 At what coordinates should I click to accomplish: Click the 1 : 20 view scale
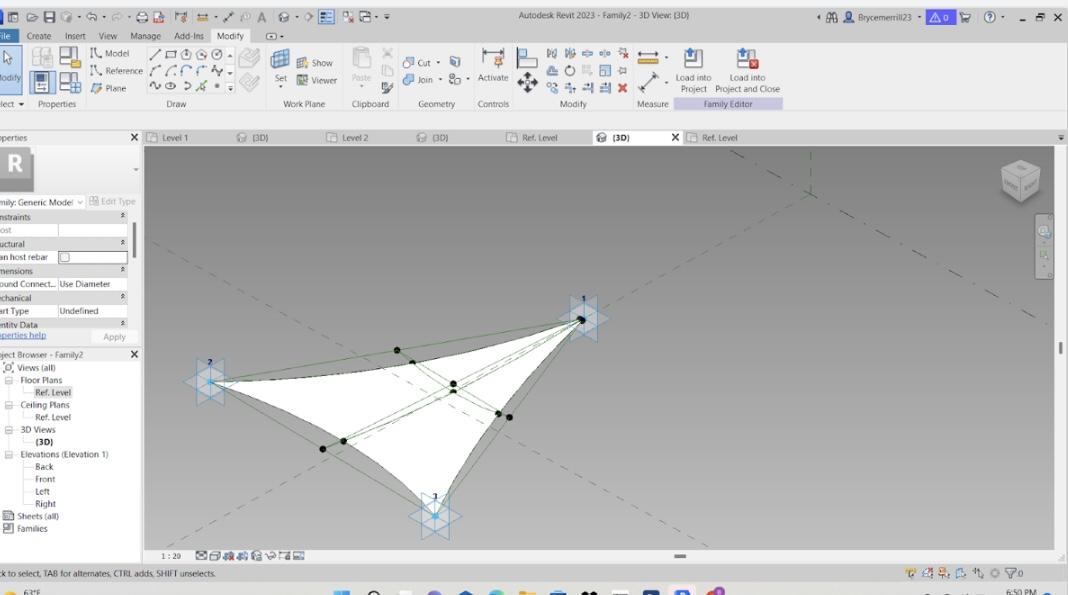click(x=170, y=556)
